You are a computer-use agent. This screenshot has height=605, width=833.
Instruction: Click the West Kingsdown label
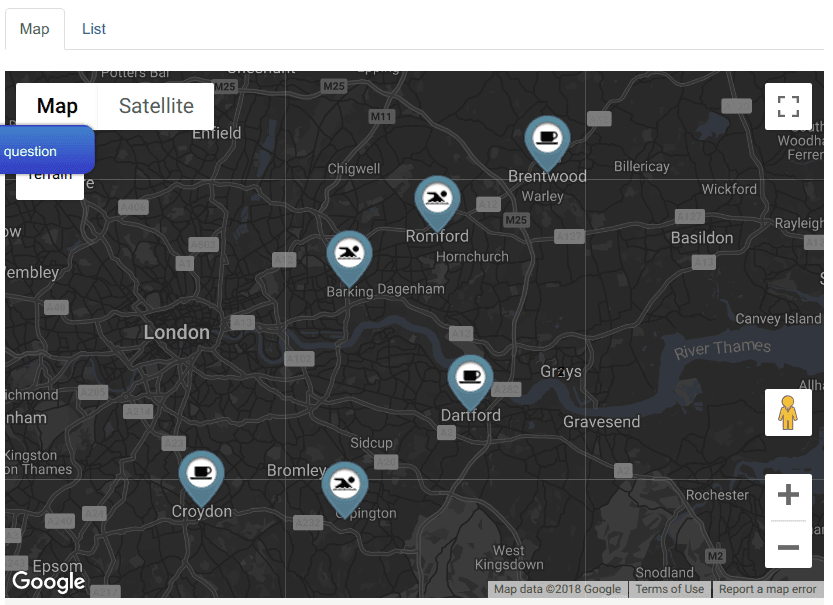509,557
